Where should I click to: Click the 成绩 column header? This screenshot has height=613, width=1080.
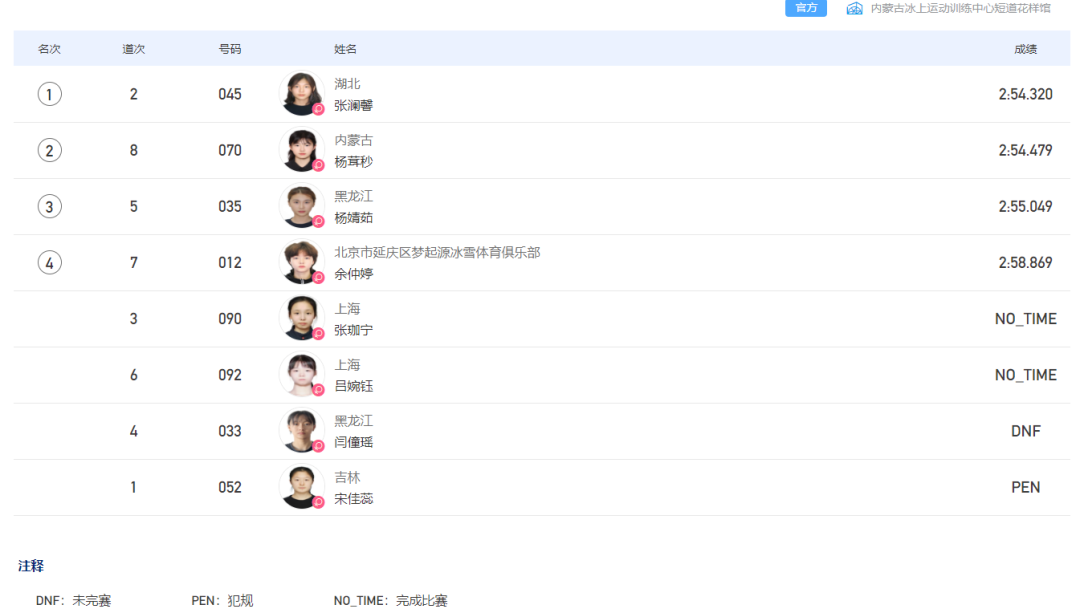point(1025,49)
